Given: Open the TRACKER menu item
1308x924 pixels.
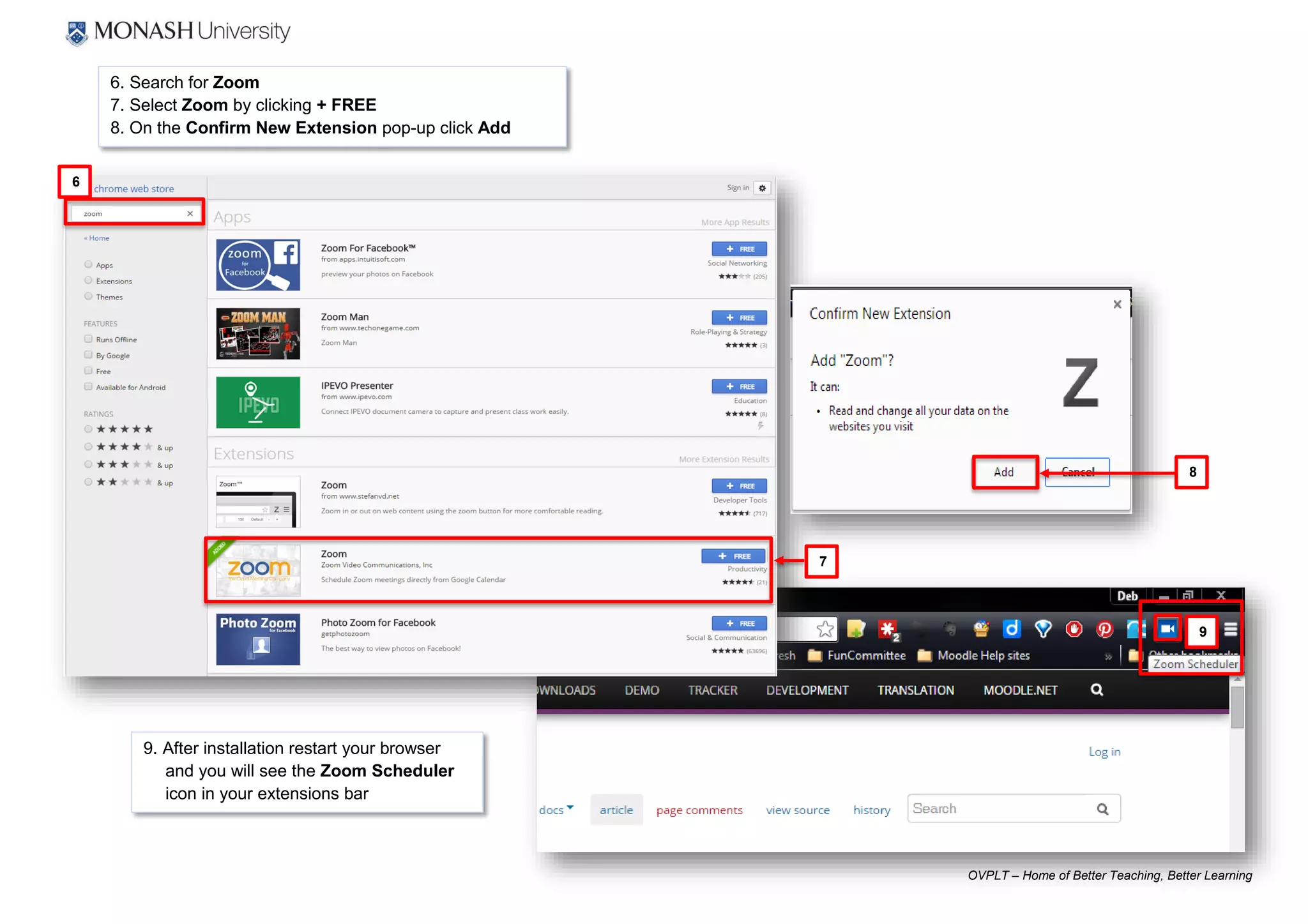Looking at the screenshot, I should [x=712, y=690].
